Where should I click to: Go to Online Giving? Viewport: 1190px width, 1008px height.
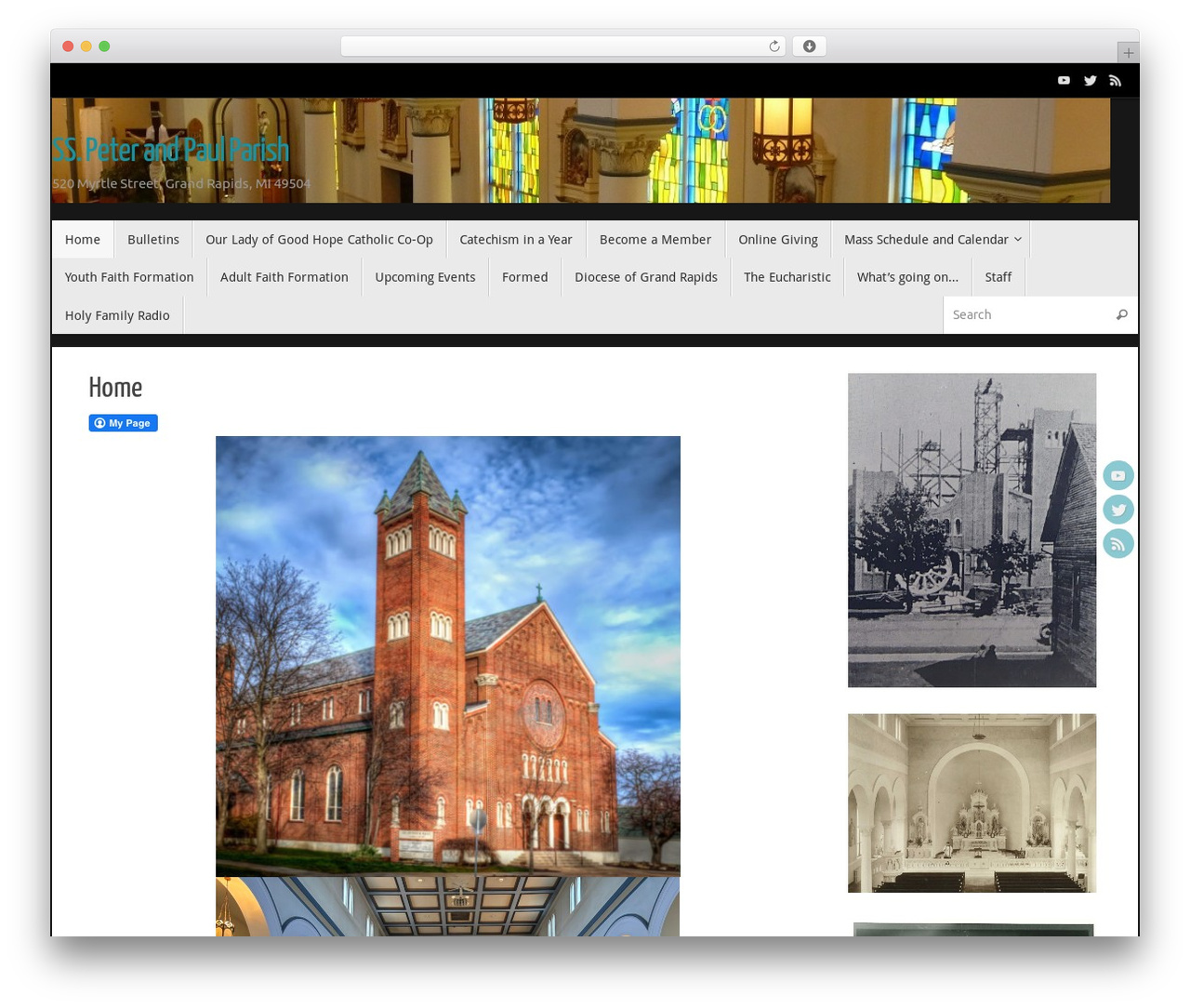(778, 240)
